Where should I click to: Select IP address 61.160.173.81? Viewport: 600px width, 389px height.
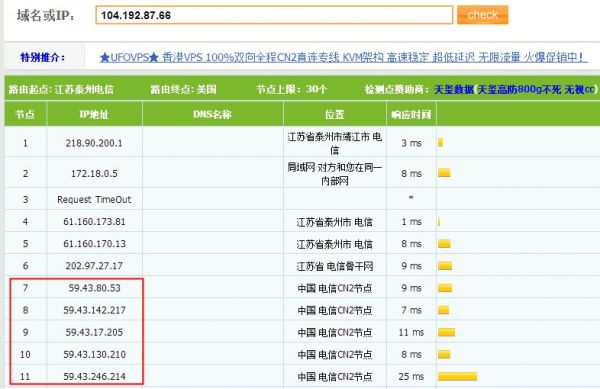tap(94, 221)
